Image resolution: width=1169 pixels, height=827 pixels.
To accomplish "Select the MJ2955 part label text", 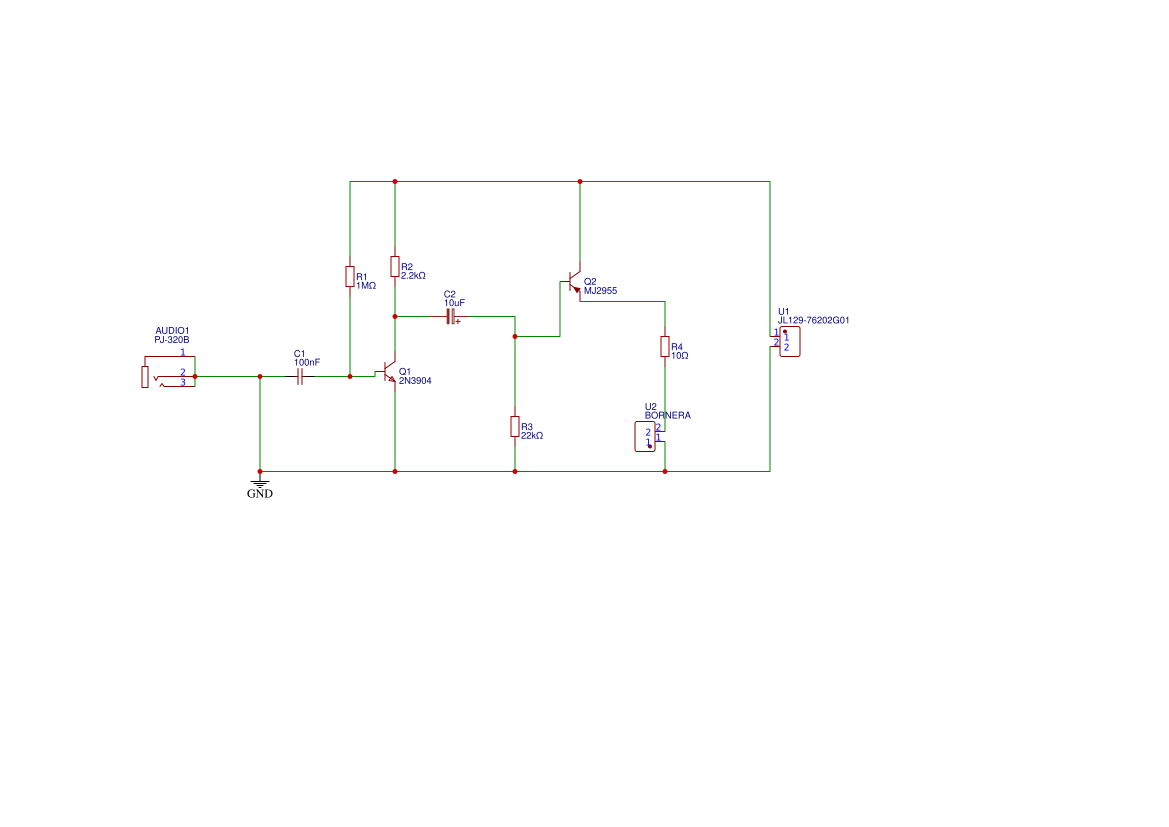I will 600,291.
